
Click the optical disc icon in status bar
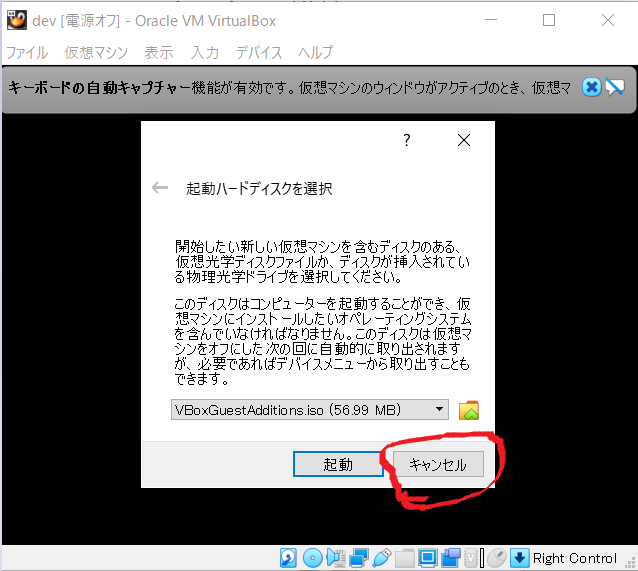[x=312, y=558]
